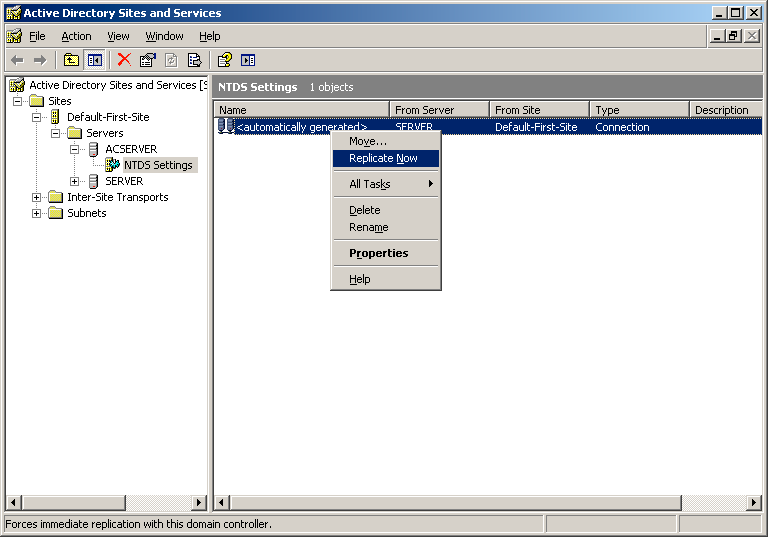Viewport: 768px width, 537px height.
Task: Click the Subnets folder icon
Action: 56,213
